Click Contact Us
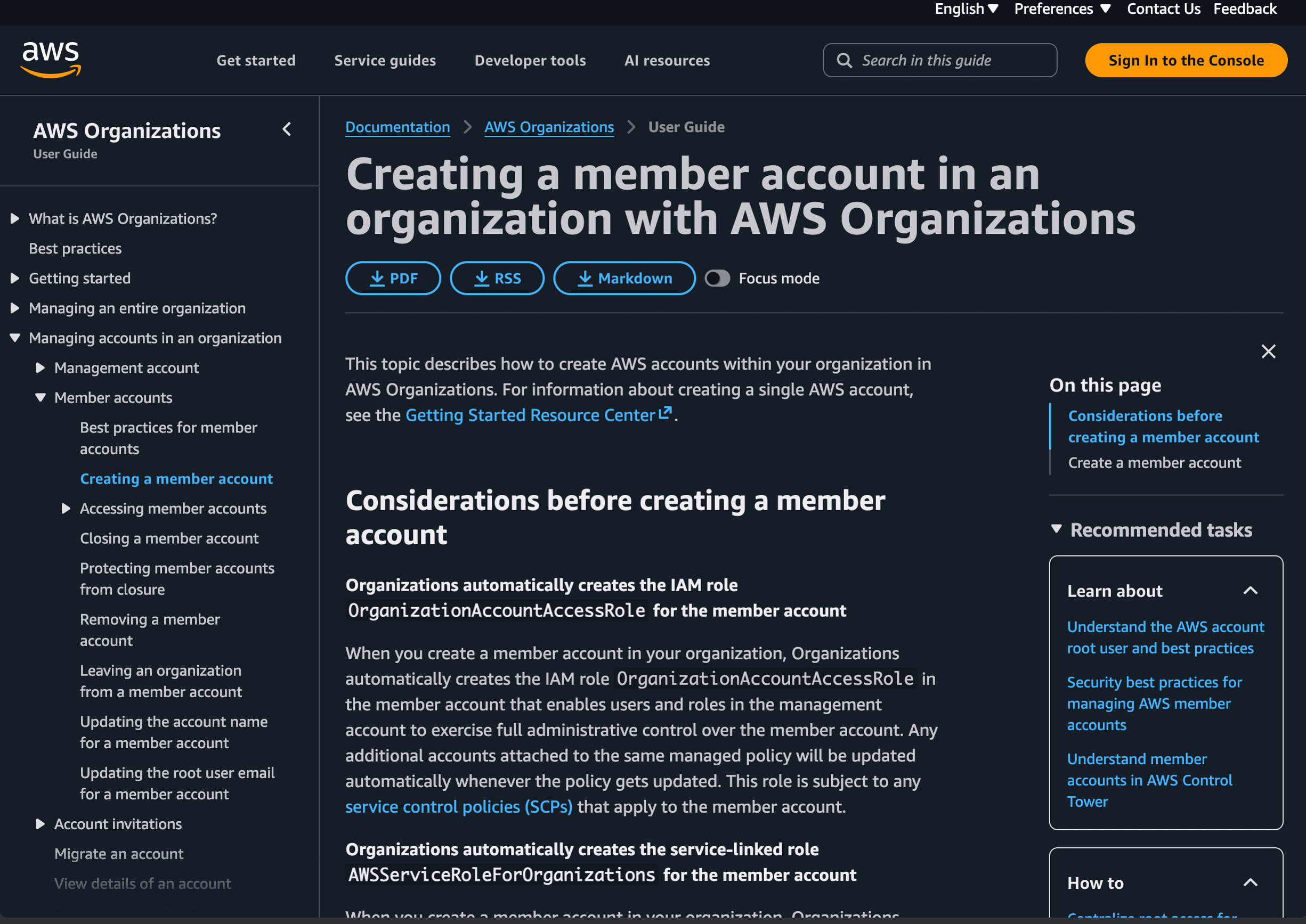The width and height of the screenshot is (1306, 924). [1163, 9]
